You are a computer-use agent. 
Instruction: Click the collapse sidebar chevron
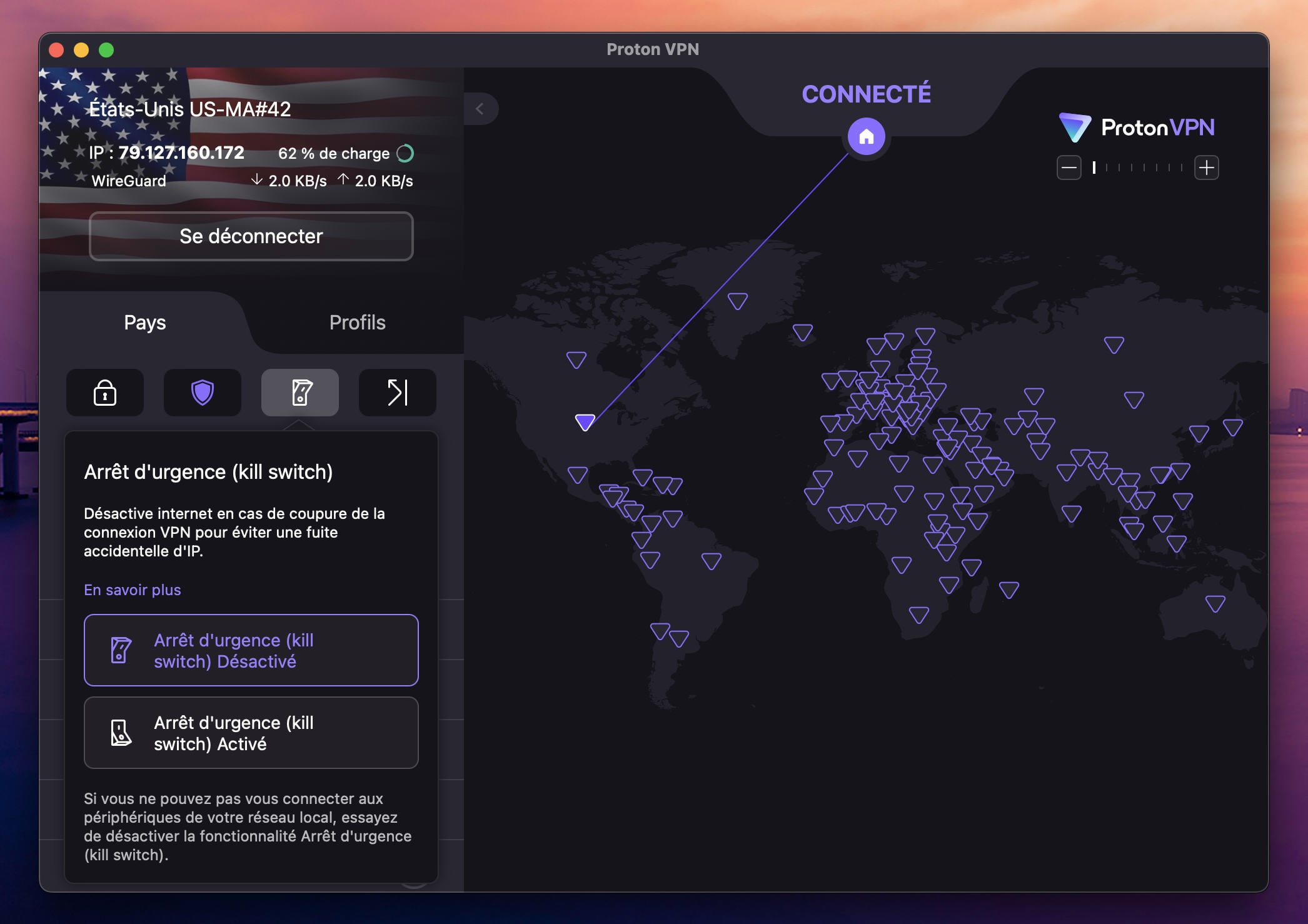[x=481, y=109]
